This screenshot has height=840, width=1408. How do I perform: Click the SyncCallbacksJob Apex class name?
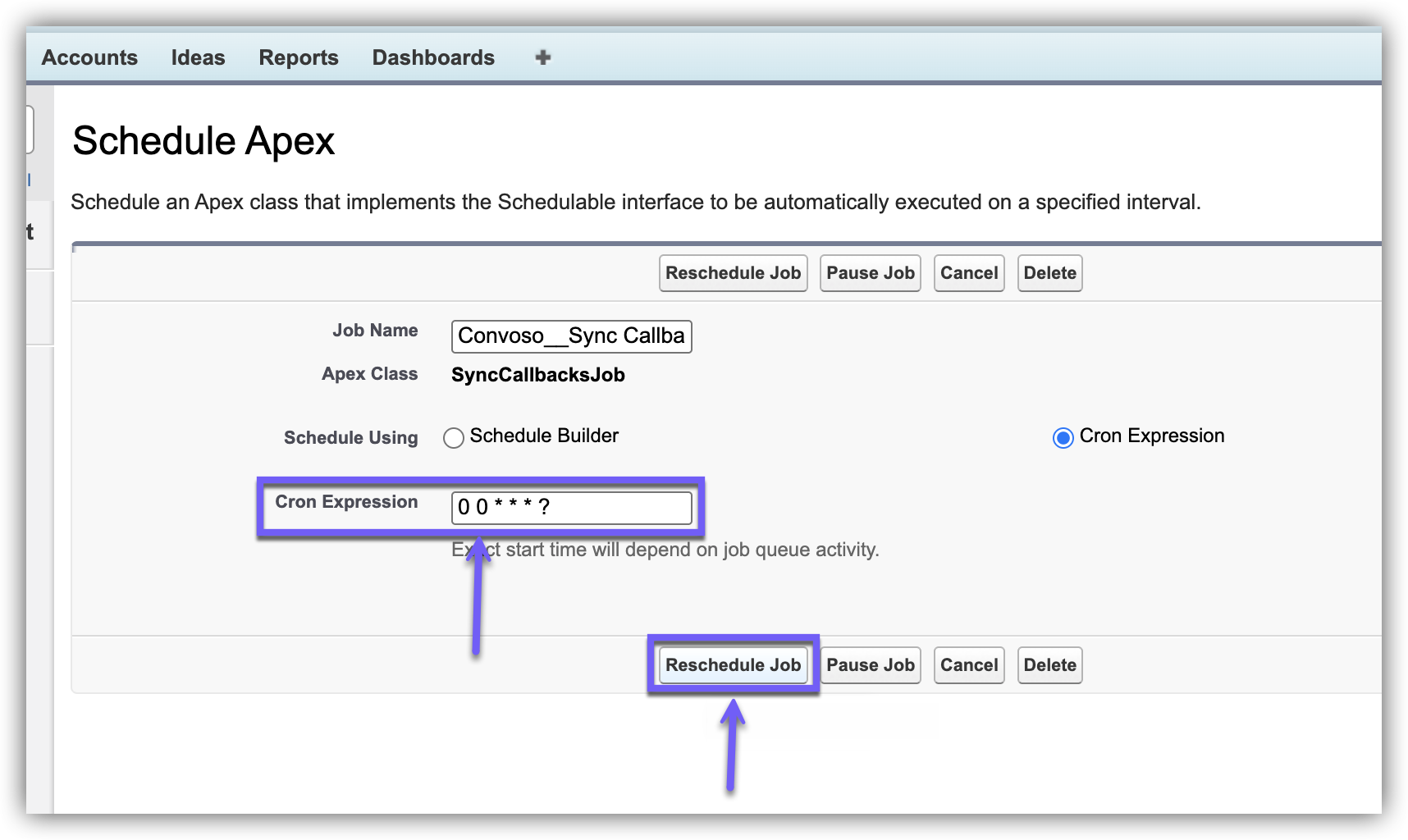(x=537, y=375)
